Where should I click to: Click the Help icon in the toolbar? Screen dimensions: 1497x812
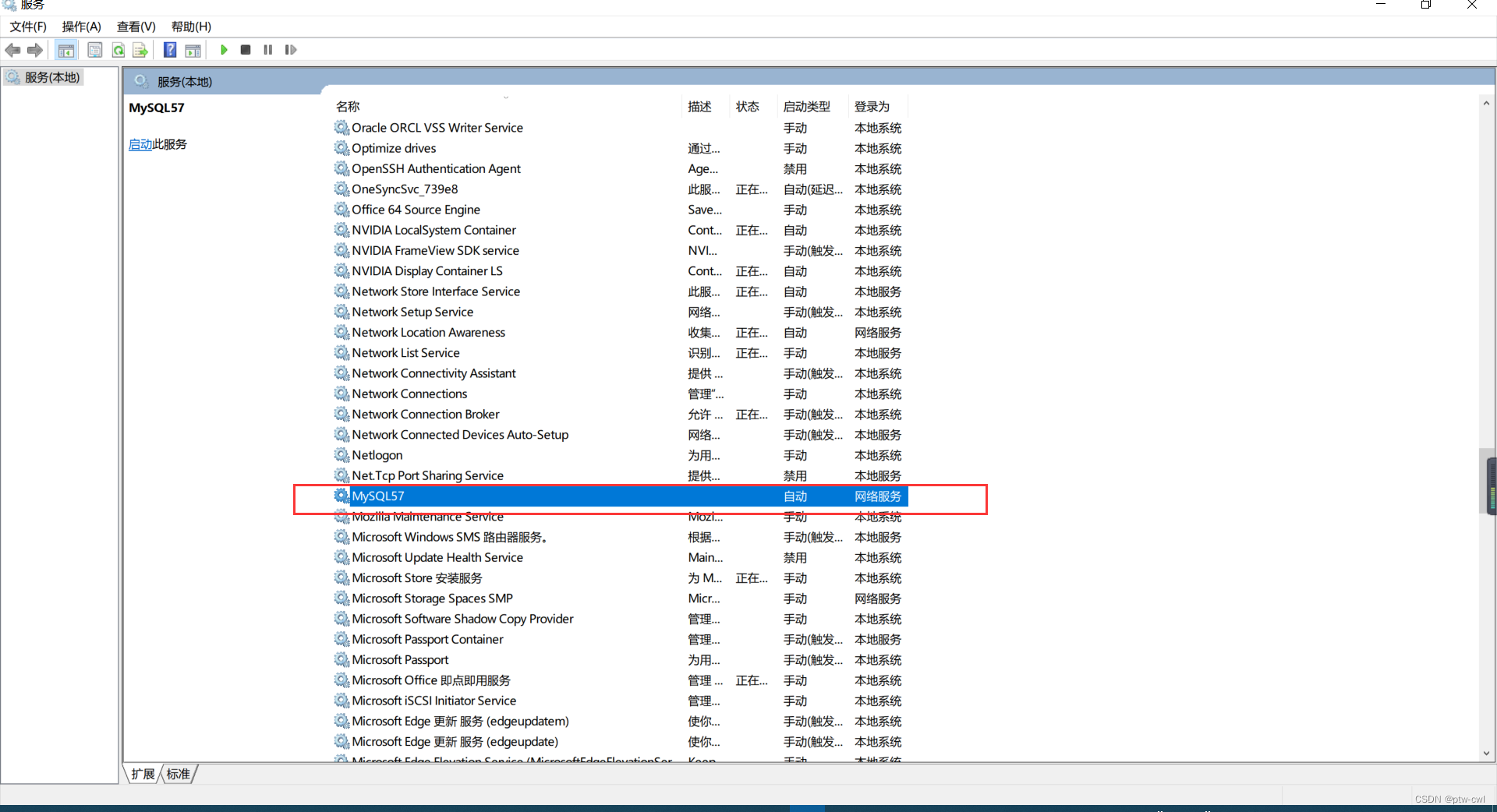pos(169,50)
